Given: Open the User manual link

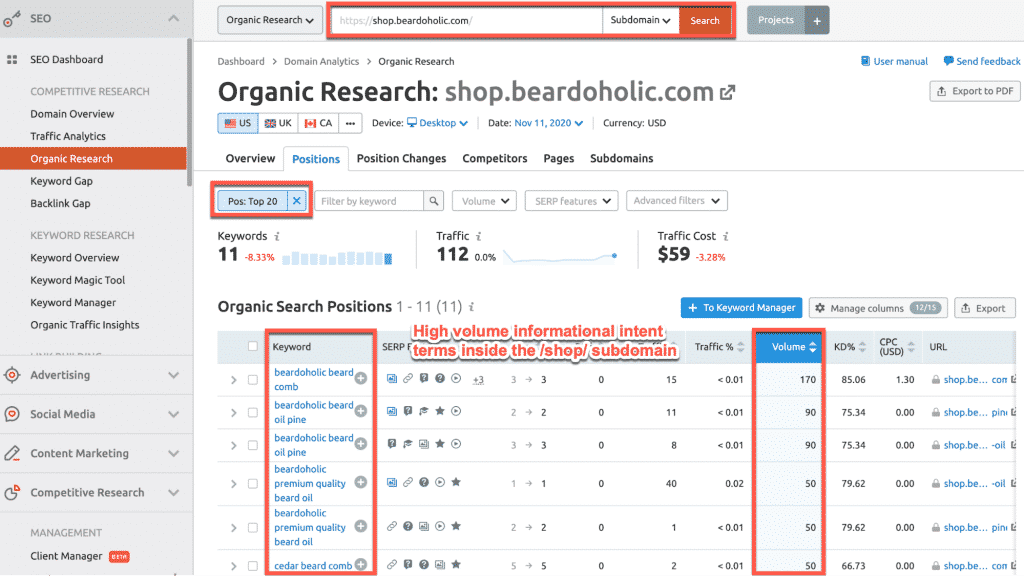Looking at the screenshot, I should [894, 61].
